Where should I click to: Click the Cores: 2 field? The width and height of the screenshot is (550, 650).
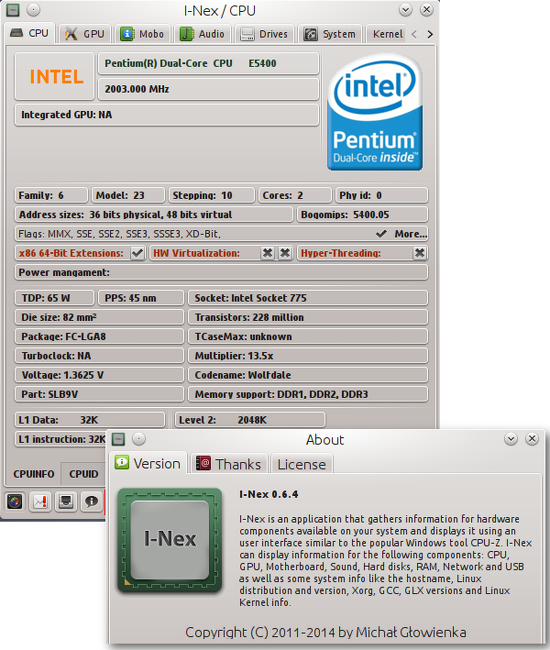(295, 195)
